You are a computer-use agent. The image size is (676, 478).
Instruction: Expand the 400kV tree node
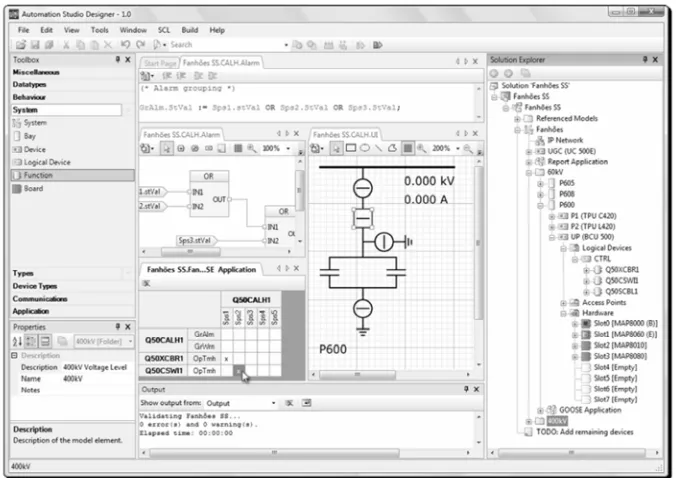pyautogui.click(x=529, y=421)
